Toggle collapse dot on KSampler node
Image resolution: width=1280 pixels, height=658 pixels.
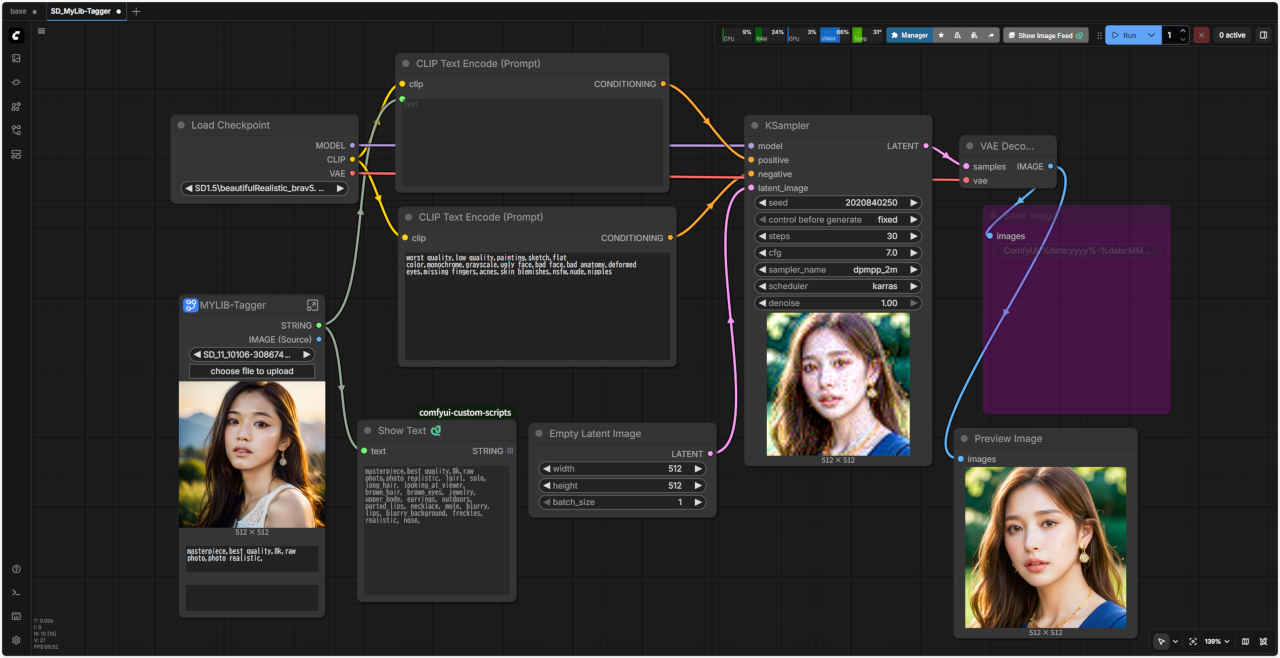point(755,126)
